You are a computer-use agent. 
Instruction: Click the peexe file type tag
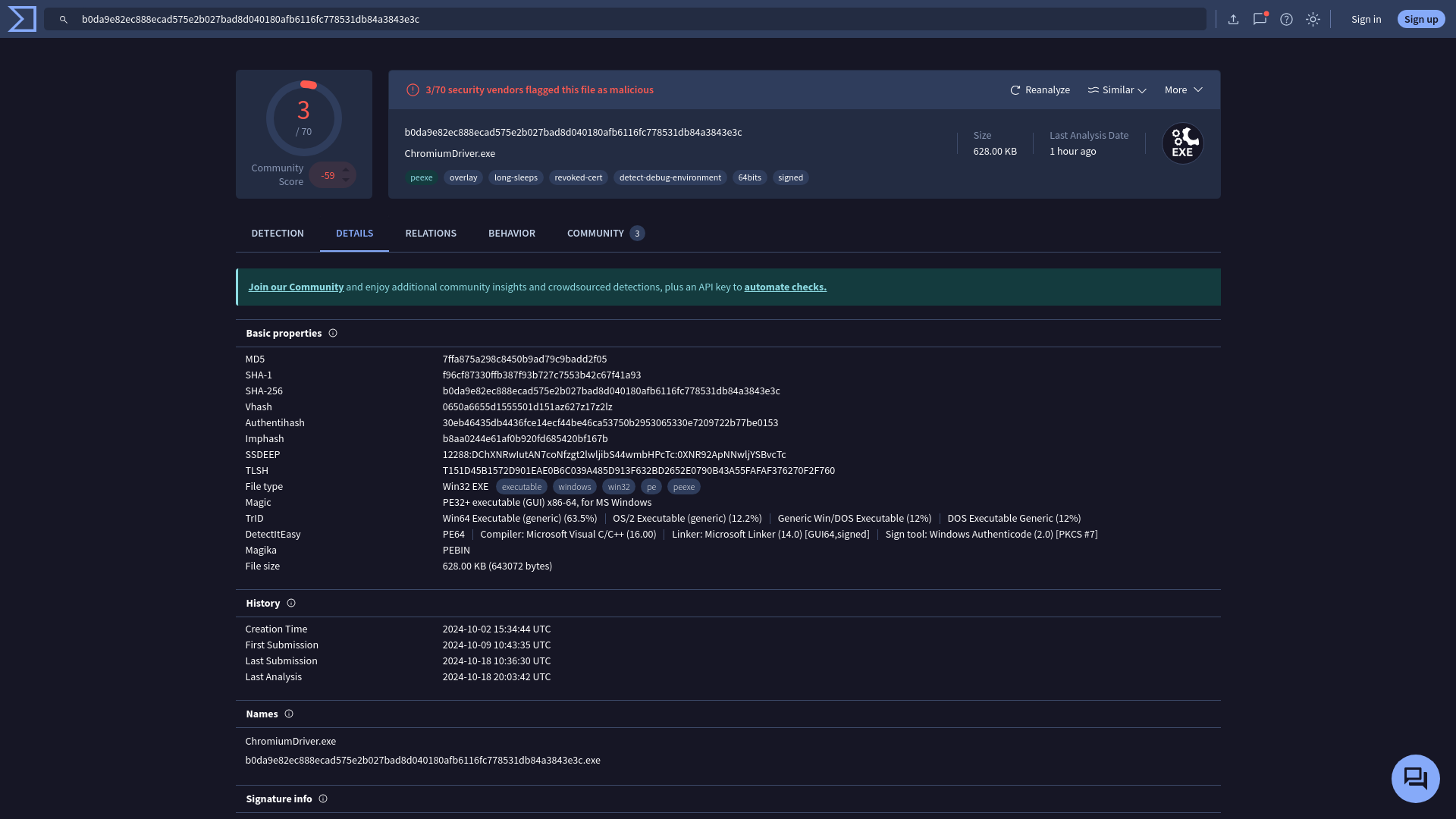click(x=684, y=488)
